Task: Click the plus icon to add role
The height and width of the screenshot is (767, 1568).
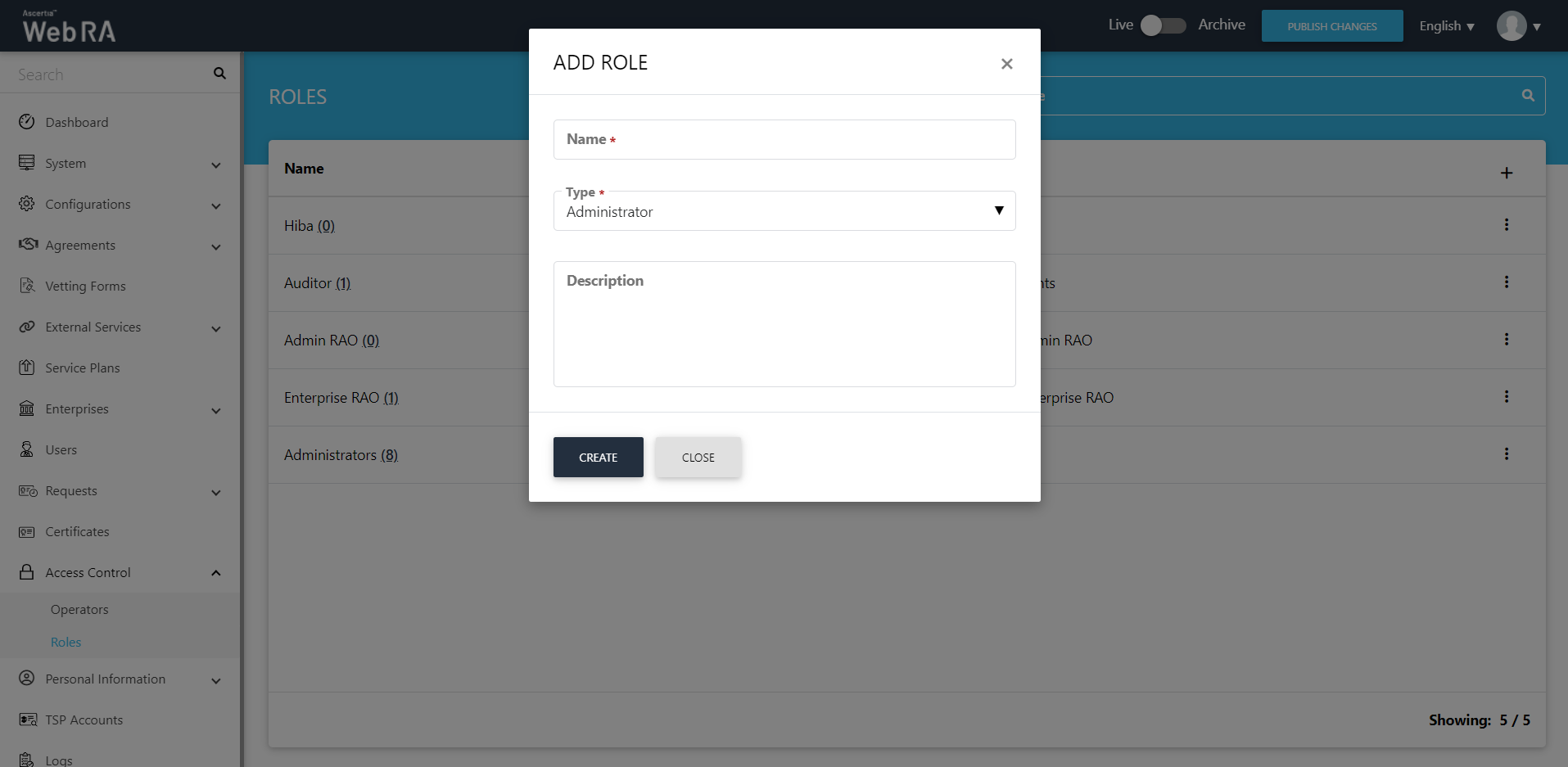Action: point(1506,173)
